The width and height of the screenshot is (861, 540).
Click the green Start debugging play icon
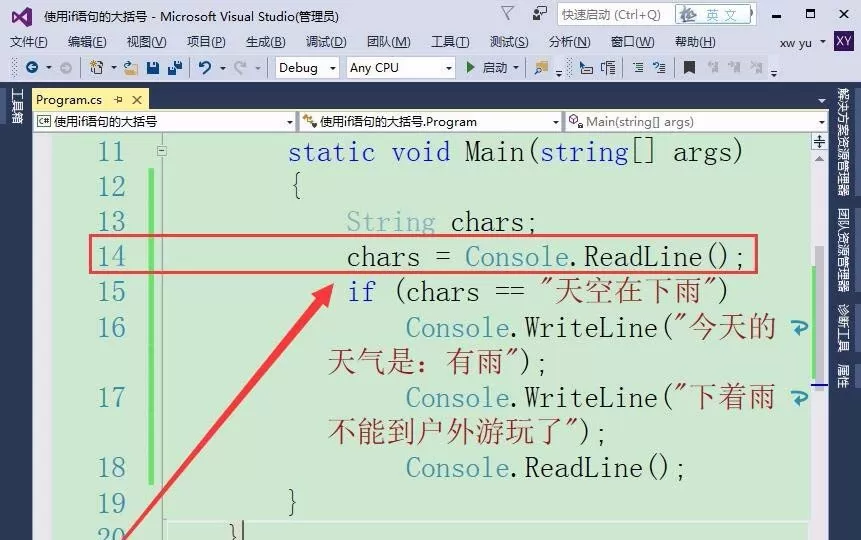click(470, 68)
